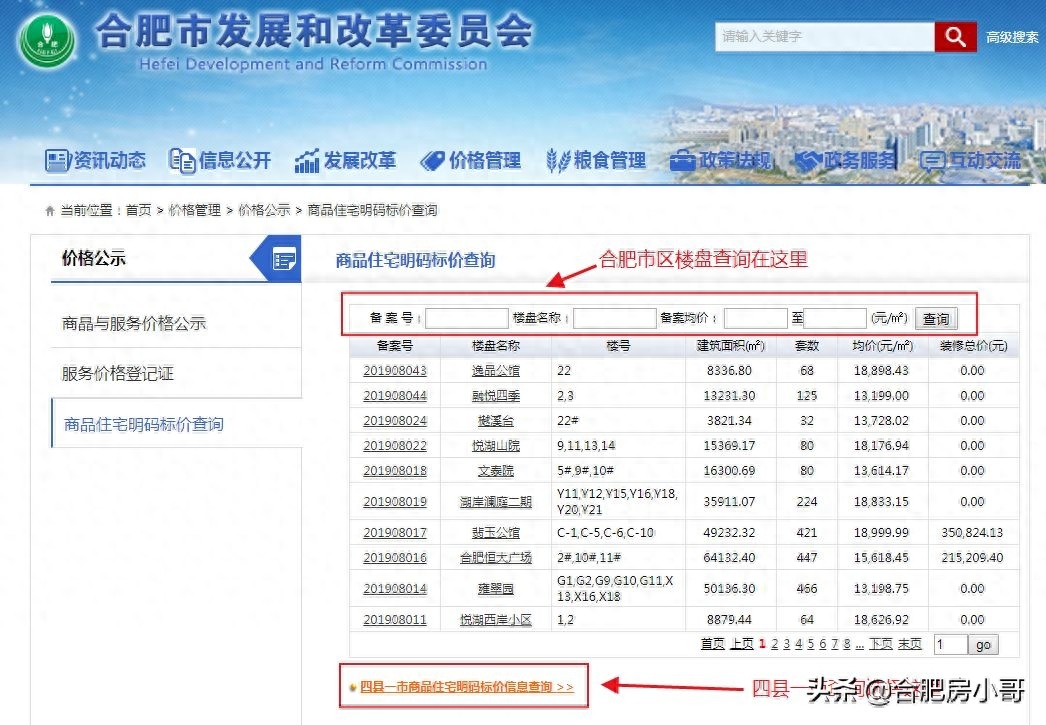Go to page 5 in pagination
Viewport: 1046px width, 725px height.
(x=811, y=644)
